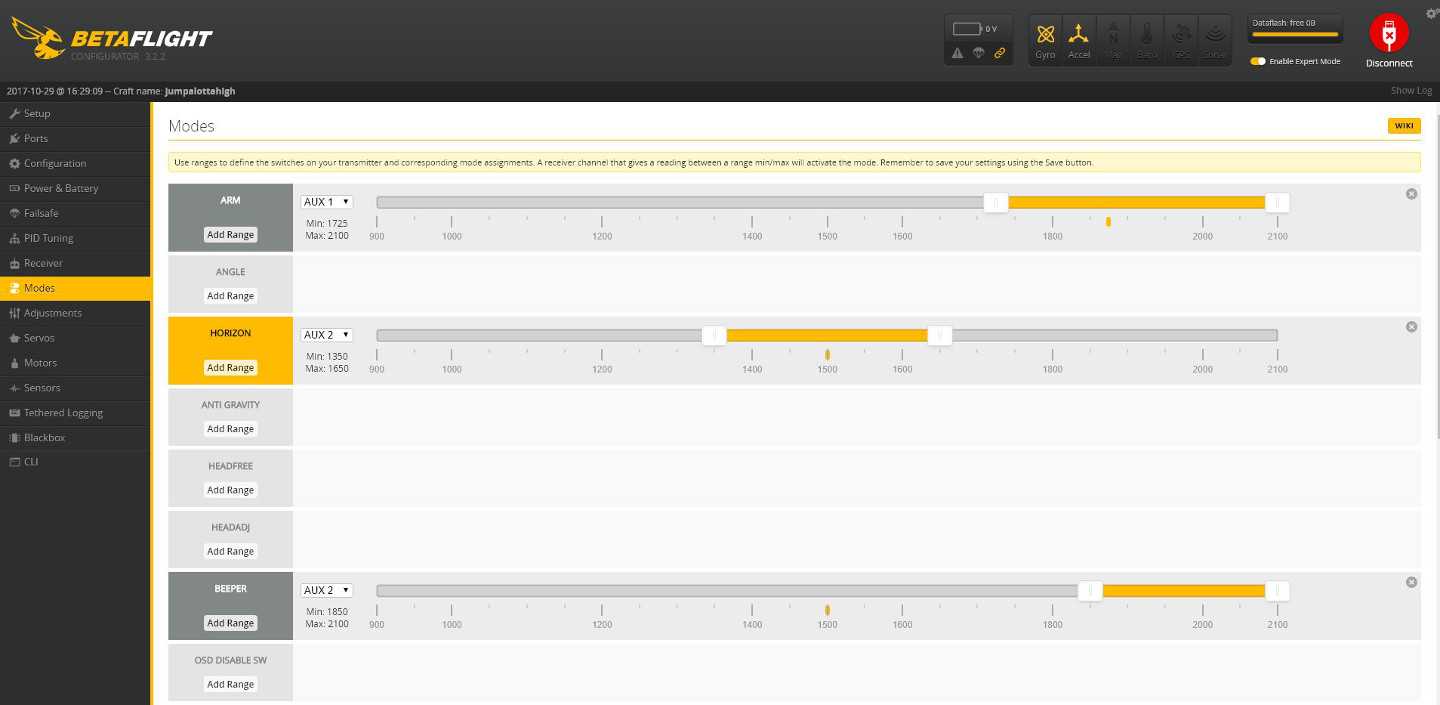Open BEEPER channel AUX 2 dropdown
Screen dimensions: 1440x705
(327, 590)
